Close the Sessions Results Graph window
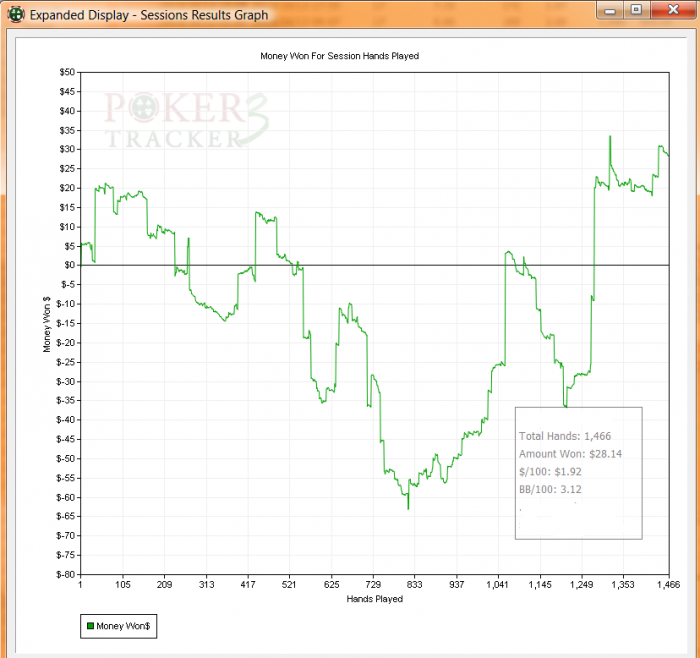This screenshot has width=700, height=658. point(673,10)
